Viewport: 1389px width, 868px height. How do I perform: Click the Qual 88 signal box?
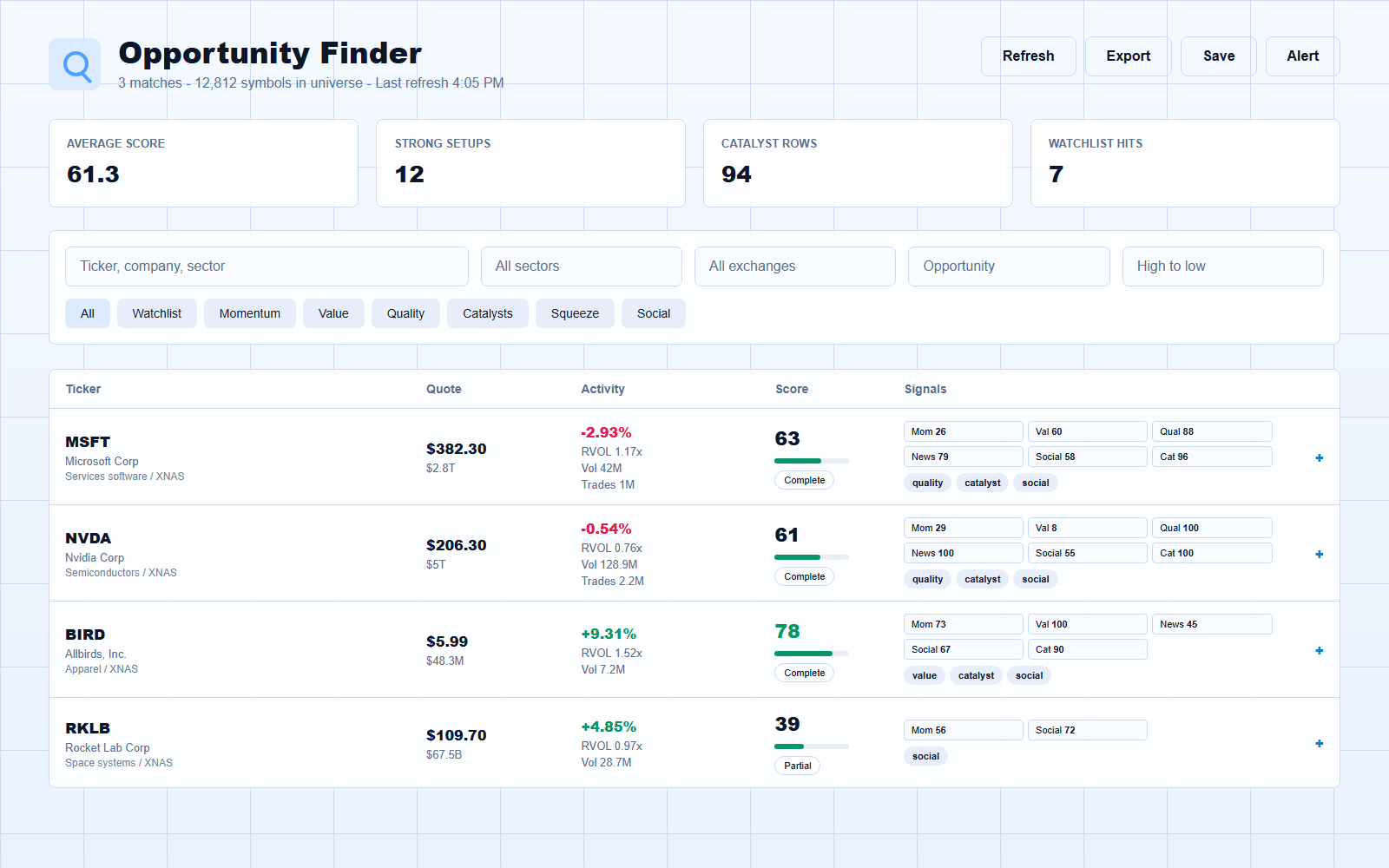[x=1212, y=431]
